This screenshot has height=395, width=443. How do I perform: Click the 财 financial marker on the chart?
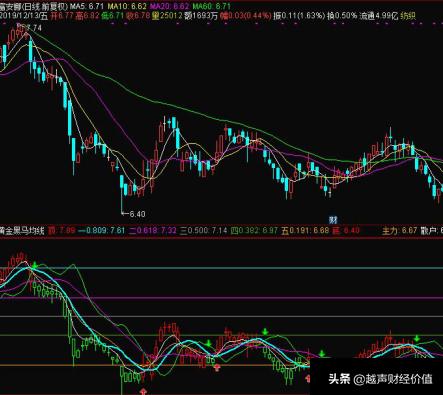[x=333, y=220]
